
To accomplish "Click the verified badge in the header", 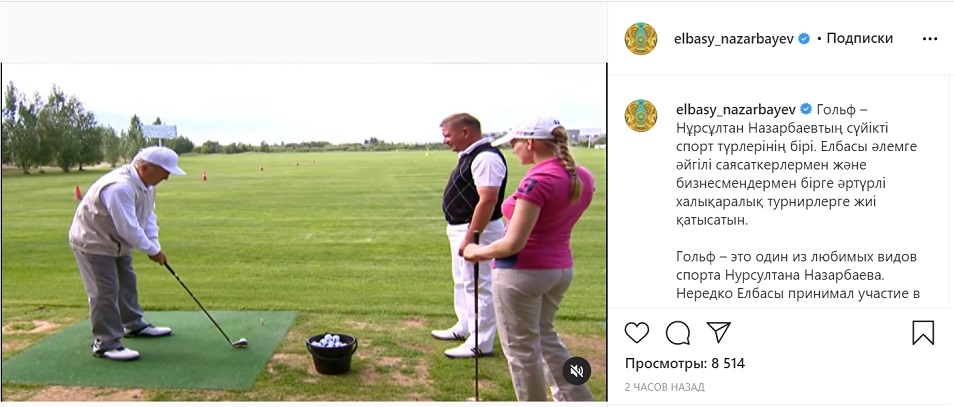I will coord(804,39).
